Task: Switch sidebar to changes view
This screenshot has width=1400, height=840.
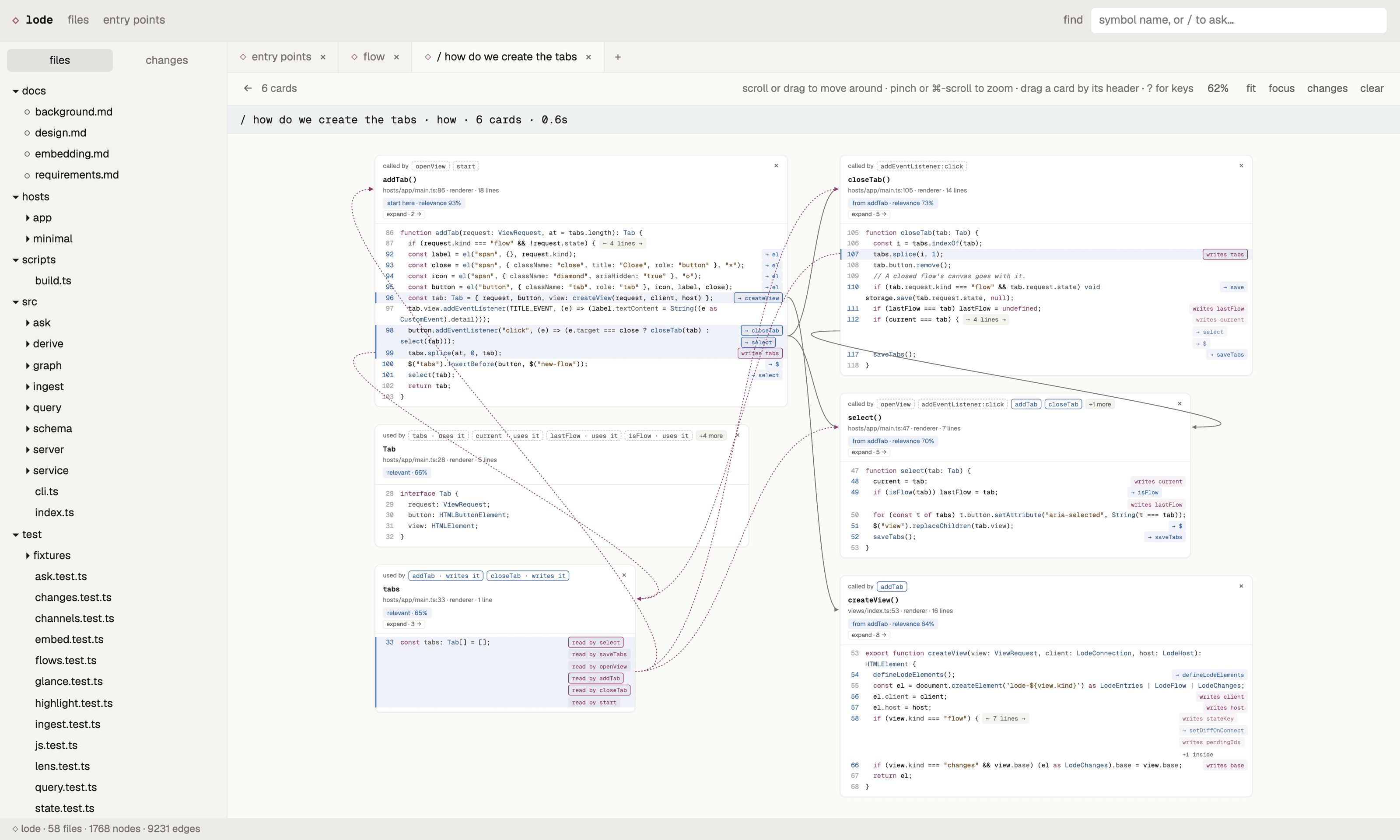Action: [166, 60]
